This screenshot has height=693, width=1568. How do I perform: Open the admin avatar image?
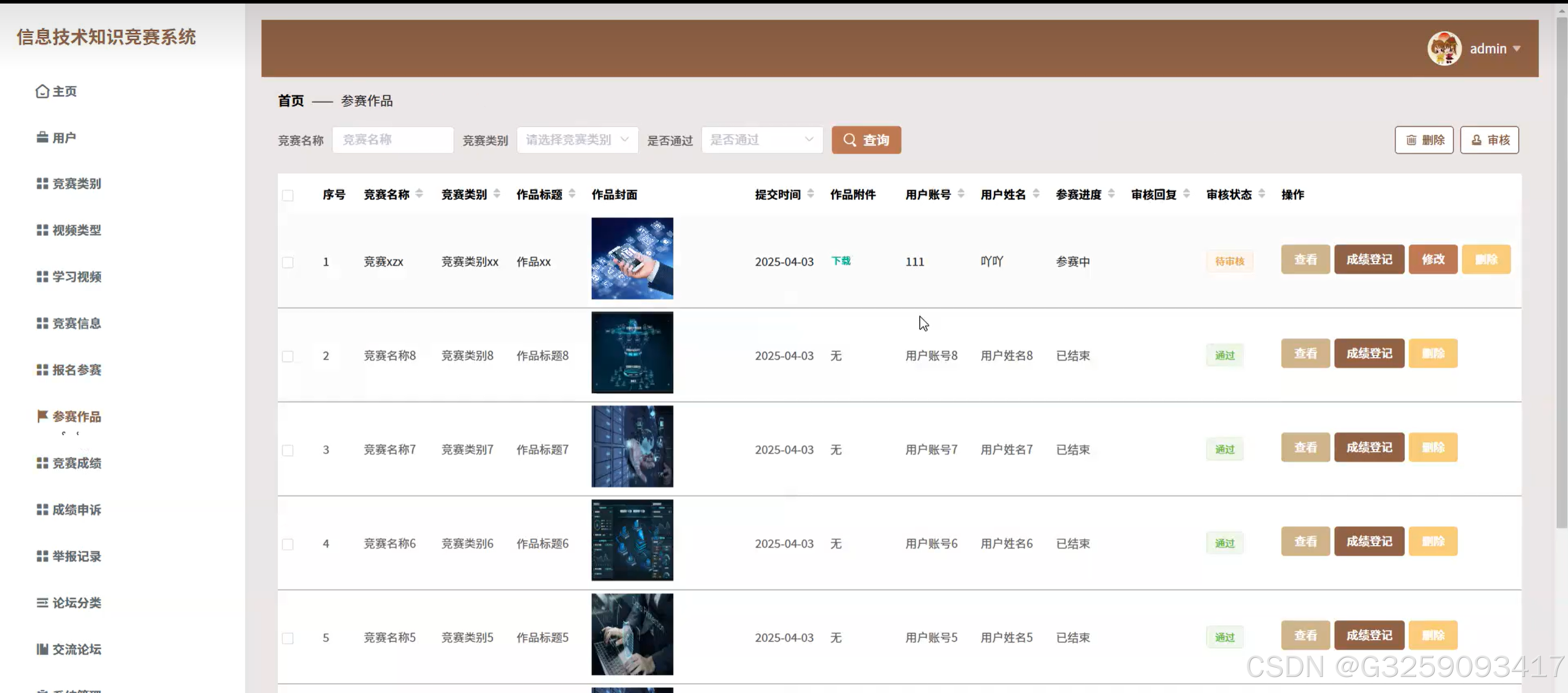1444,48
